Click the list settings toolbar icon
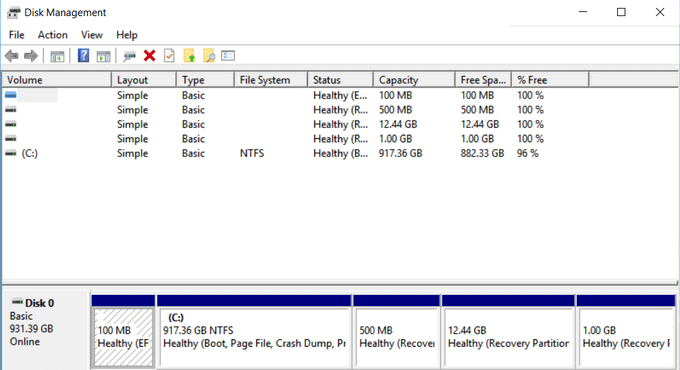The height and width of the screenshot is (370, 680). (228, 56)
